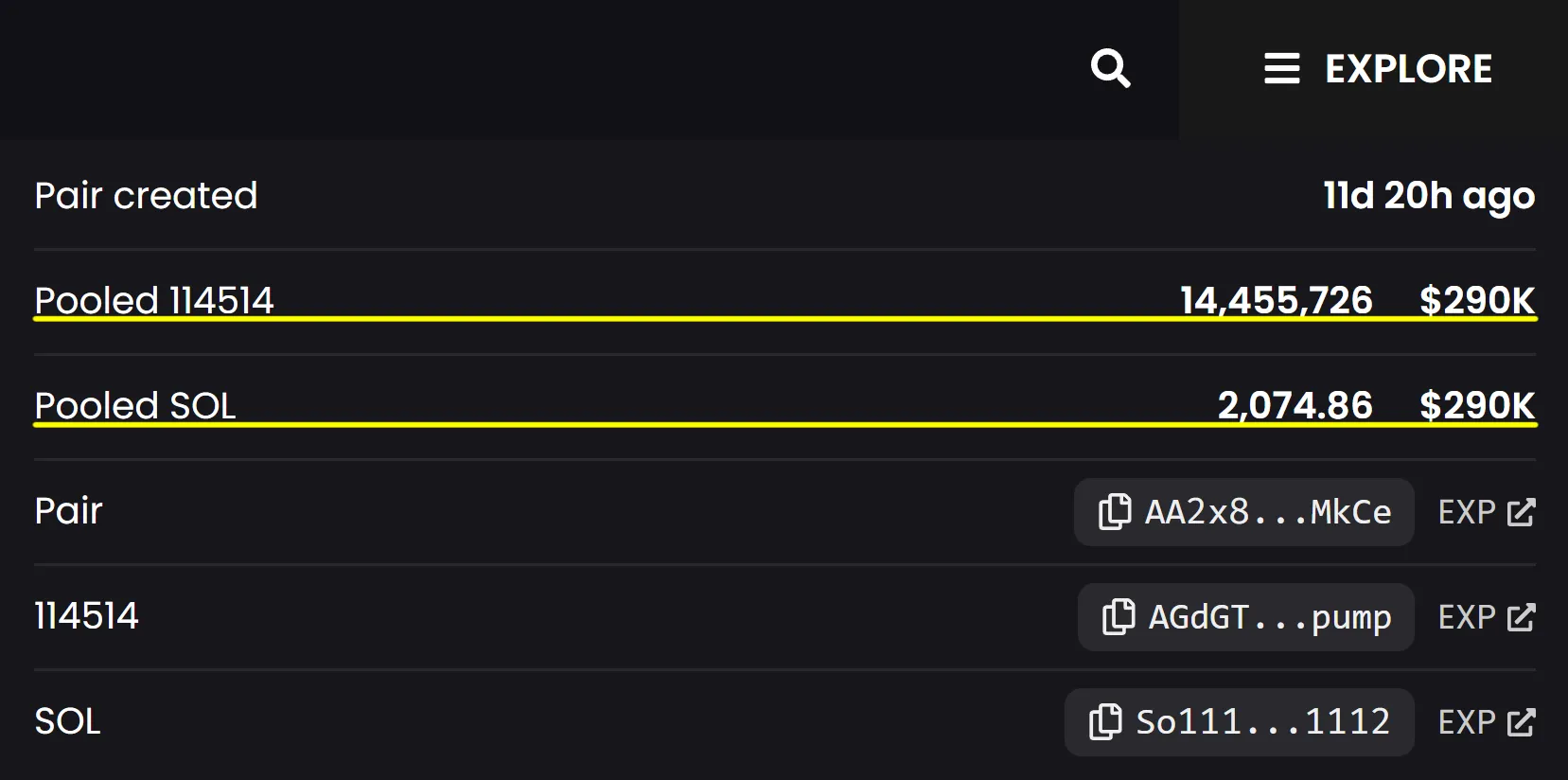Copy the AGdGT...pump token address text
Image resolution: width=1568 pixels, height=780 pixels.
[1270, 617]
